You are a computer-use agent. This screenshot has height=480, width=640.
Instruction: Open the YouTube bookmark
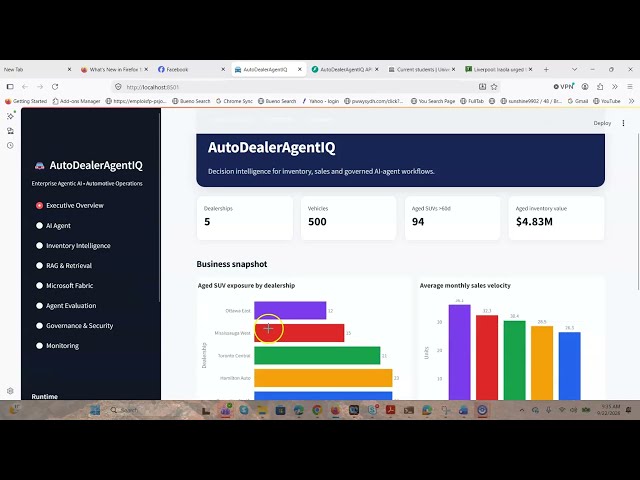coord(607,101)
